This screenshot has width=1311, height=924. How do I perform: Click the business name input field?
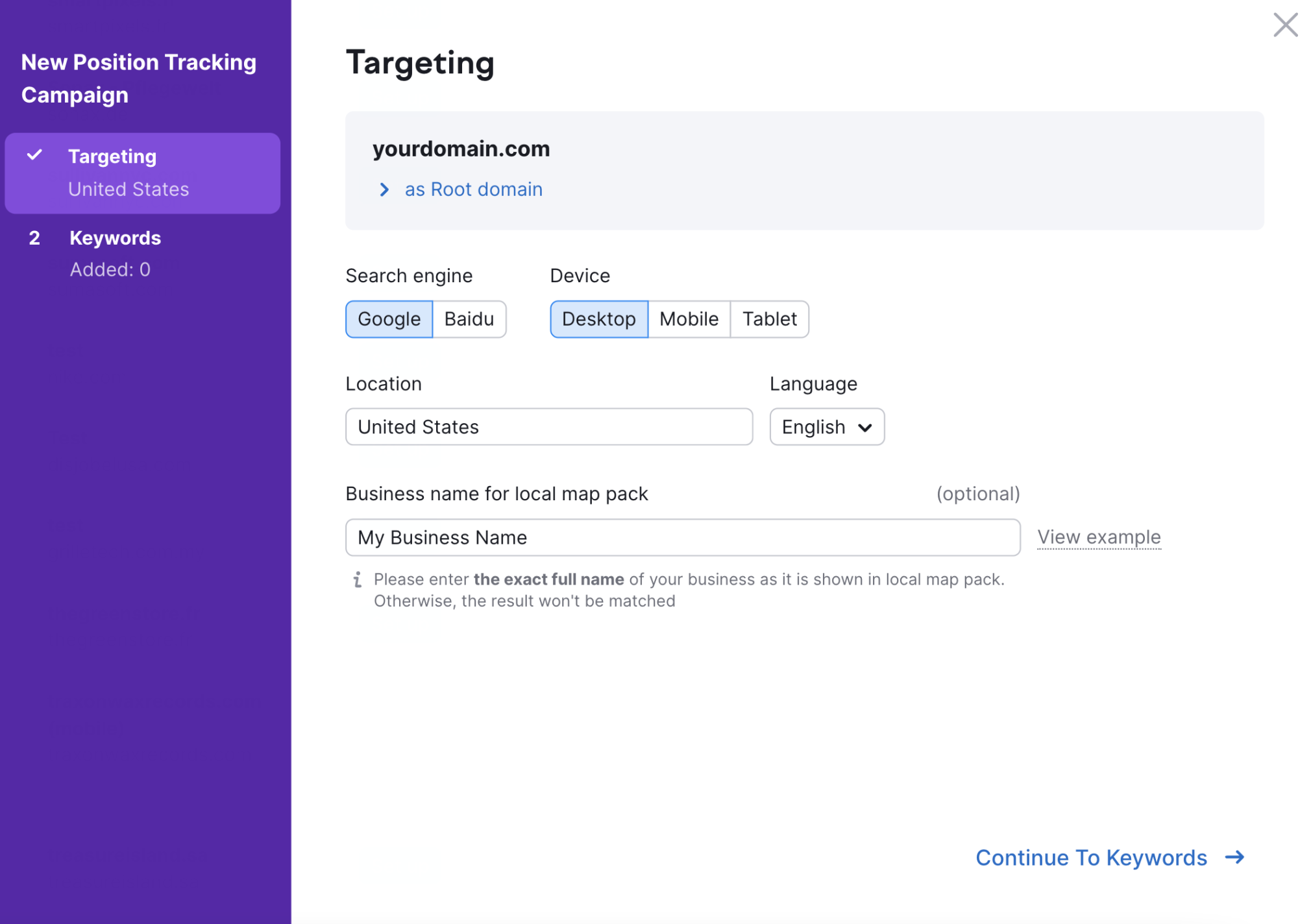(x=682, y=537)
